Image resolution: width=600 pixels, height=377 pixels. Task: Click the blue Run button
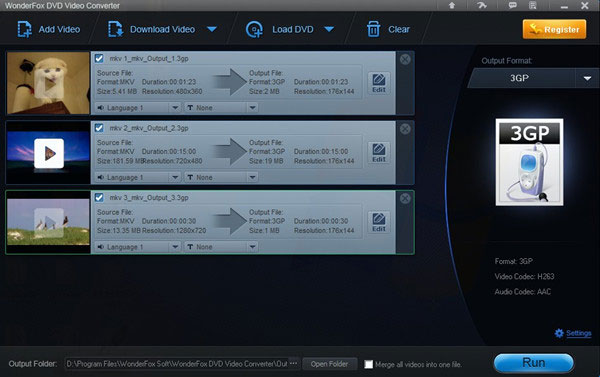click(534, 363)
